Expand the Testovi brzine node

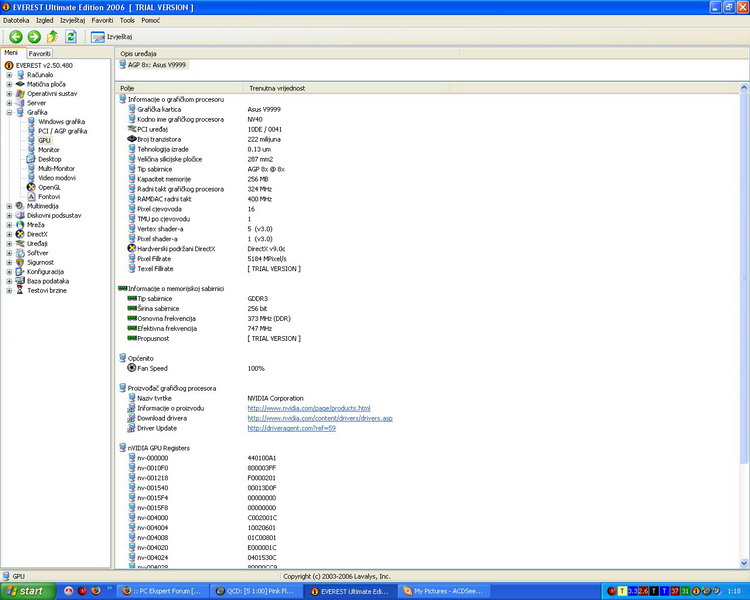9,290
